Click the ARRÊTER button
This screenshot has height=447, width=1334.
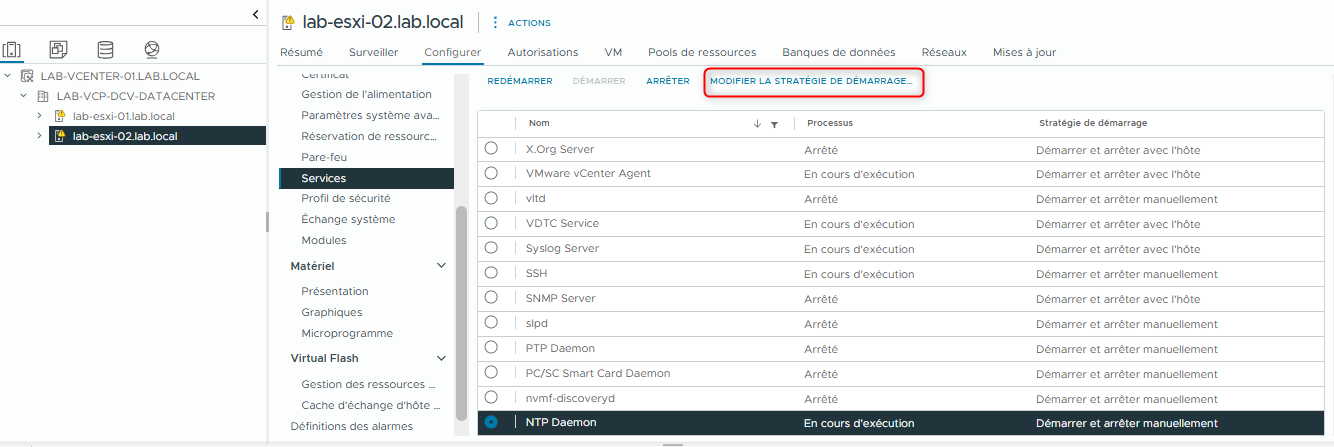(x=668, y=81)
